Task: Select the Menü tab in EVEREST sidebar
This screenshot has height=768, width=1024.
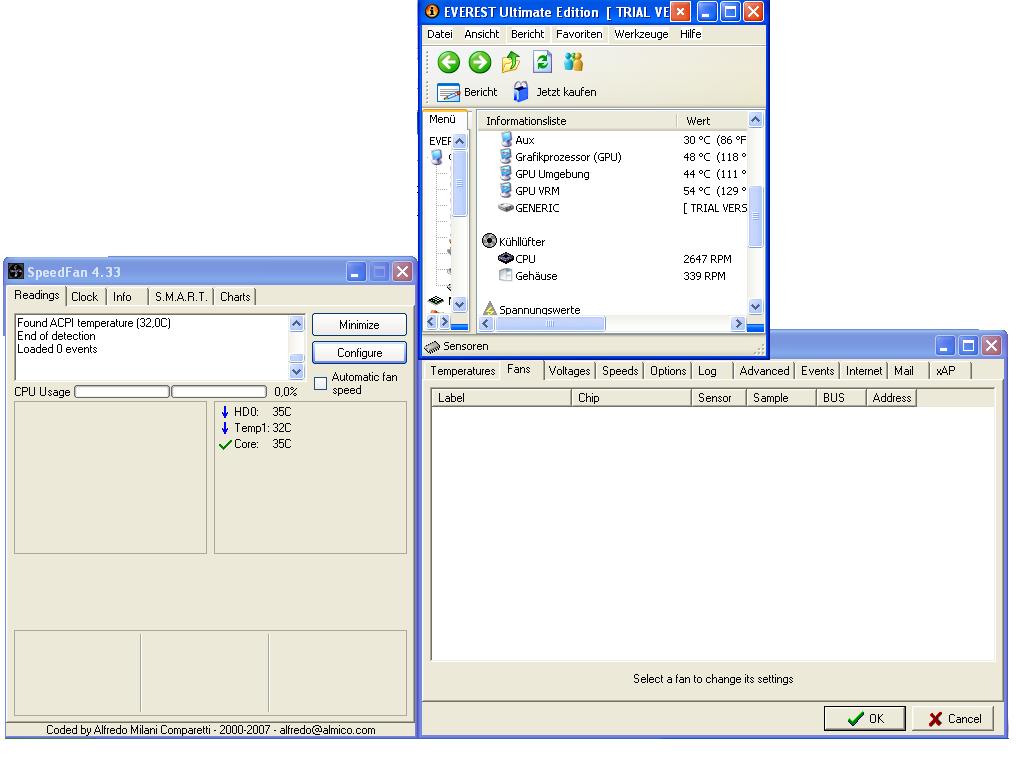Action: (x=443, y=120)
